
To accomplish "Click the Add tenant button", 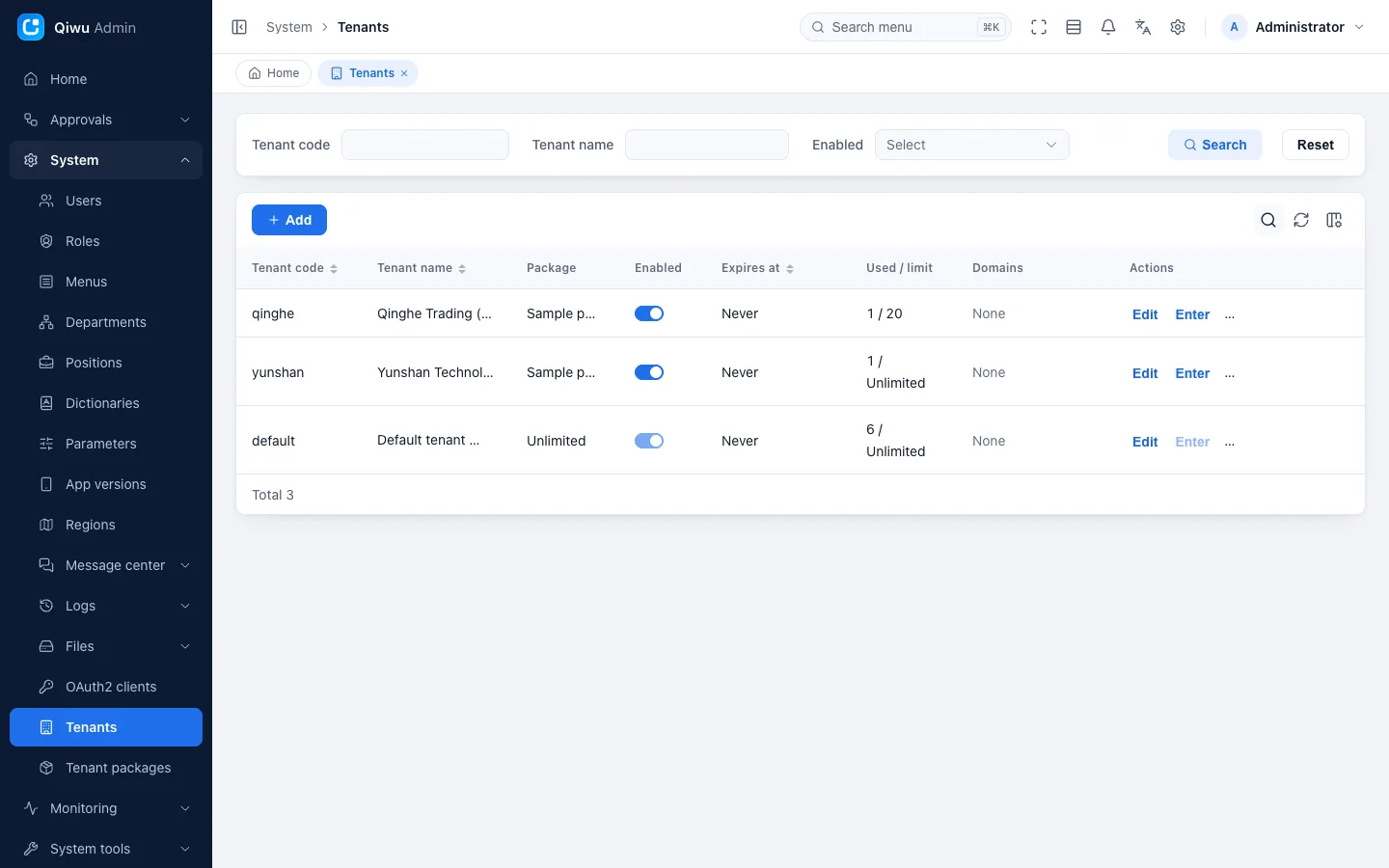I will [289, 220].
